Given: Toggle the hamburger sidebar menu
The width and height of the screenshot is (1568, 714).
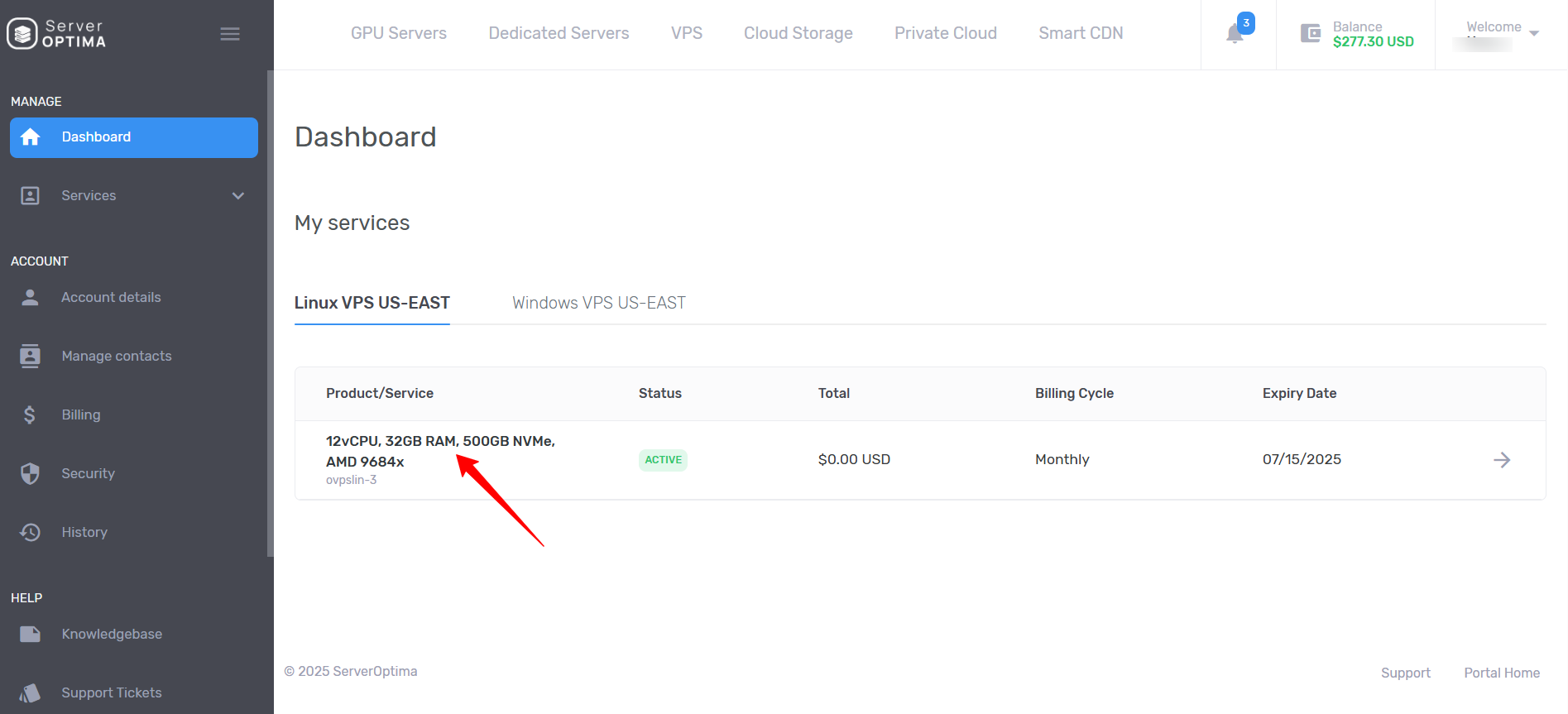Looking at the screenshot, I should point(230,34).
